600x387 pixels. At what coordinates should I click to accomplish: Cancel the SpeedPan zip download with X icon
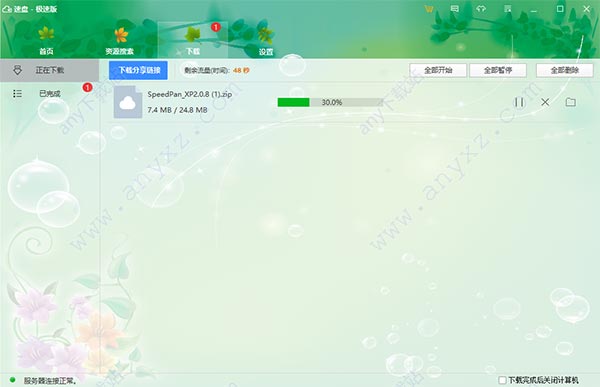pos(545,102)
